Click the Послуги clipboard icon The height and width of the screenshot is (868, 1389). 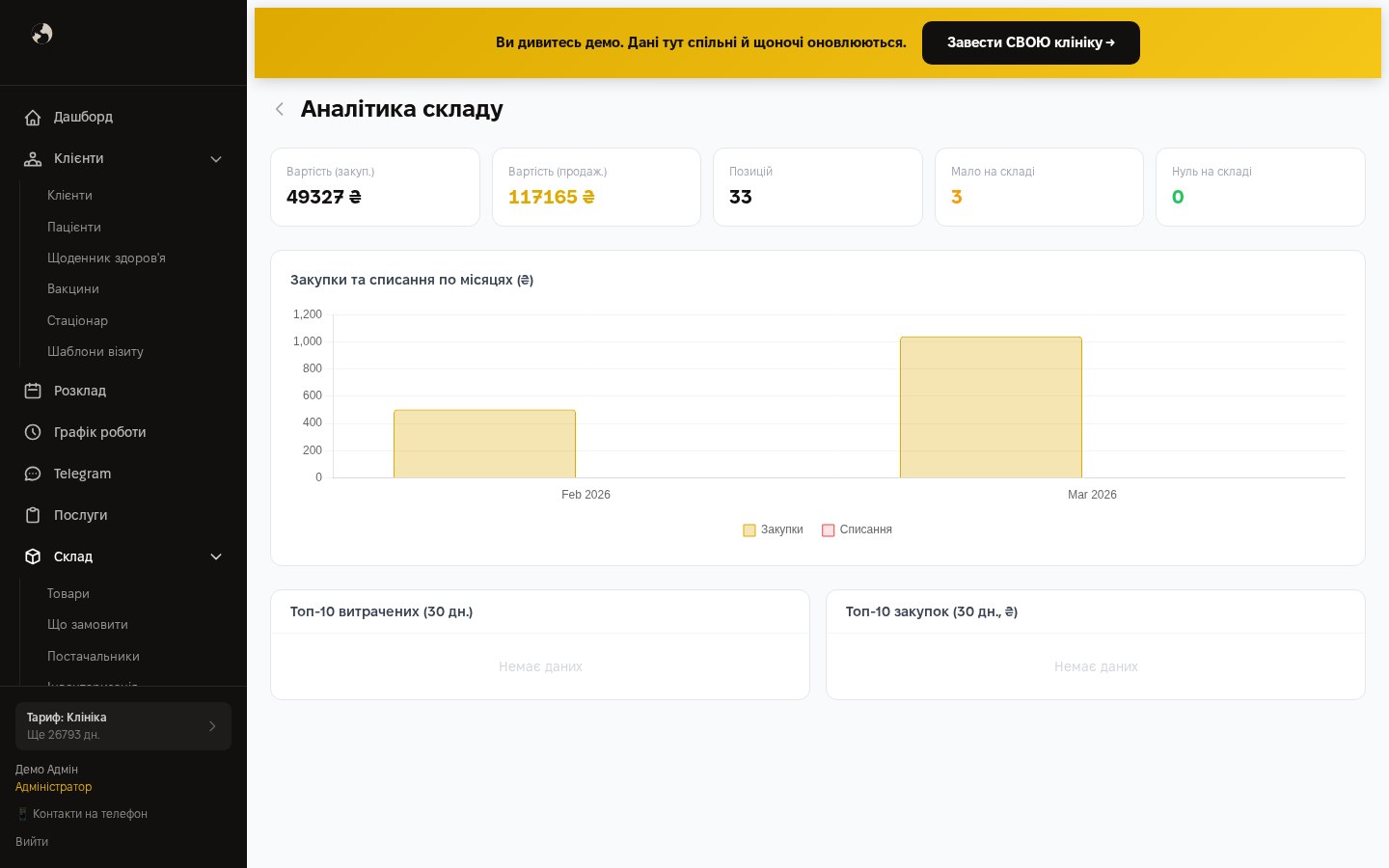click(33, 515)
